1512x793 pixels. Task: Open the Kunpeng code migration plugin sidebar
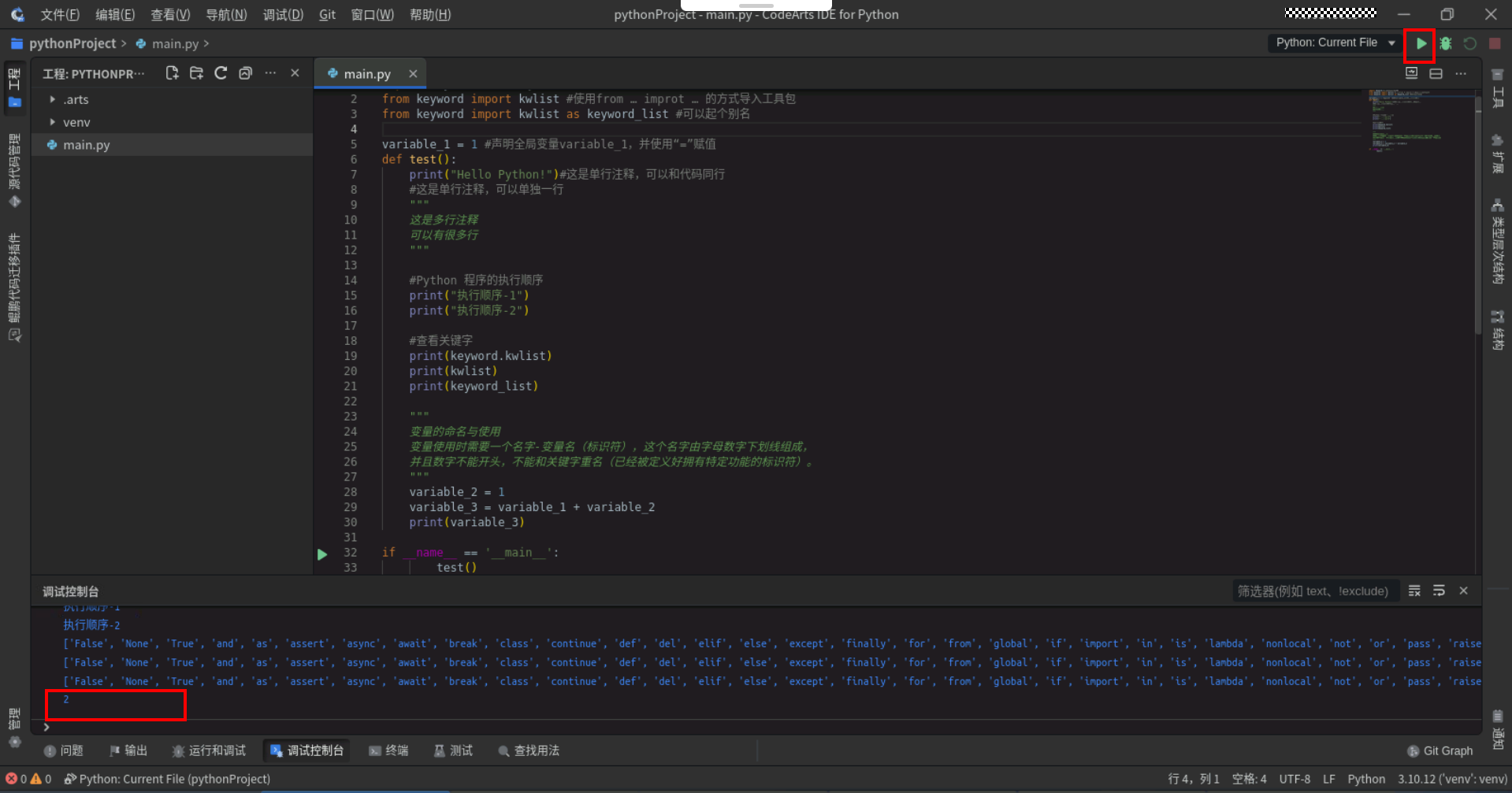[x=14, y=287]
